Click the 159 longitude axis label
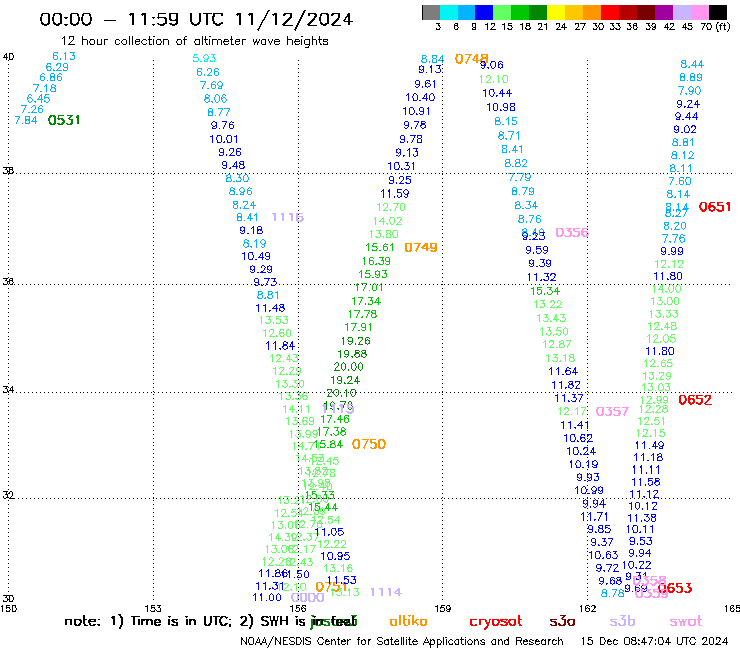740x650 pixels. click(x=443, y=609)
